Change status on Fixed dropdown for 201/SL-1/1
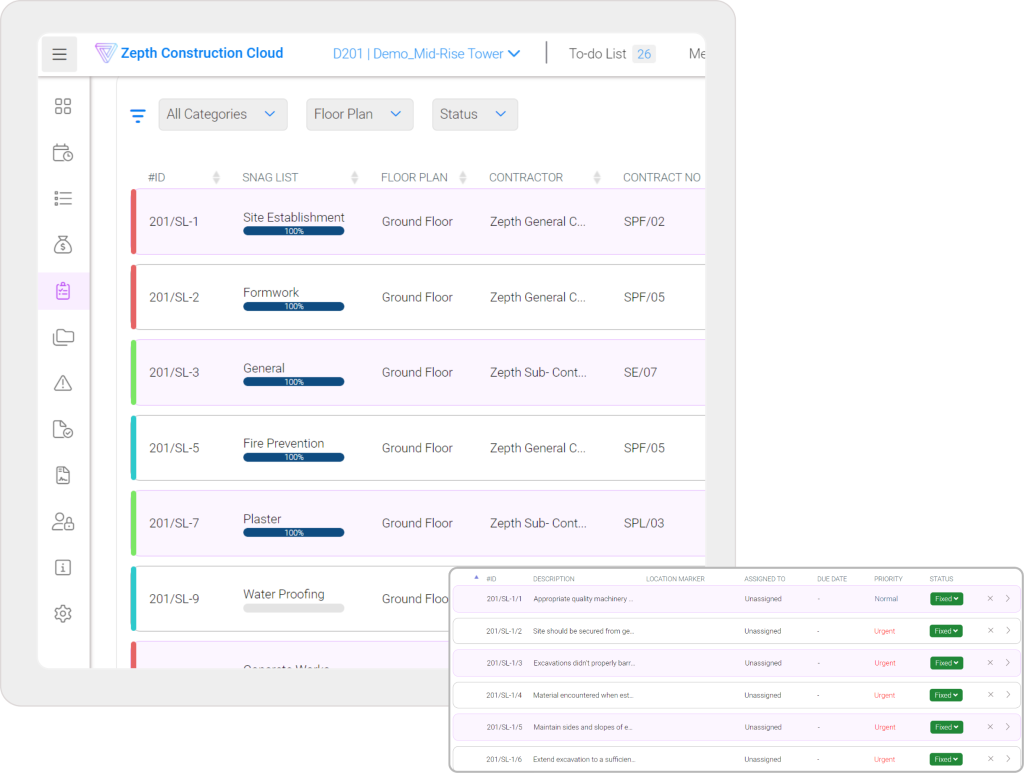The image size is (1024, 773). tap(945, 598)
